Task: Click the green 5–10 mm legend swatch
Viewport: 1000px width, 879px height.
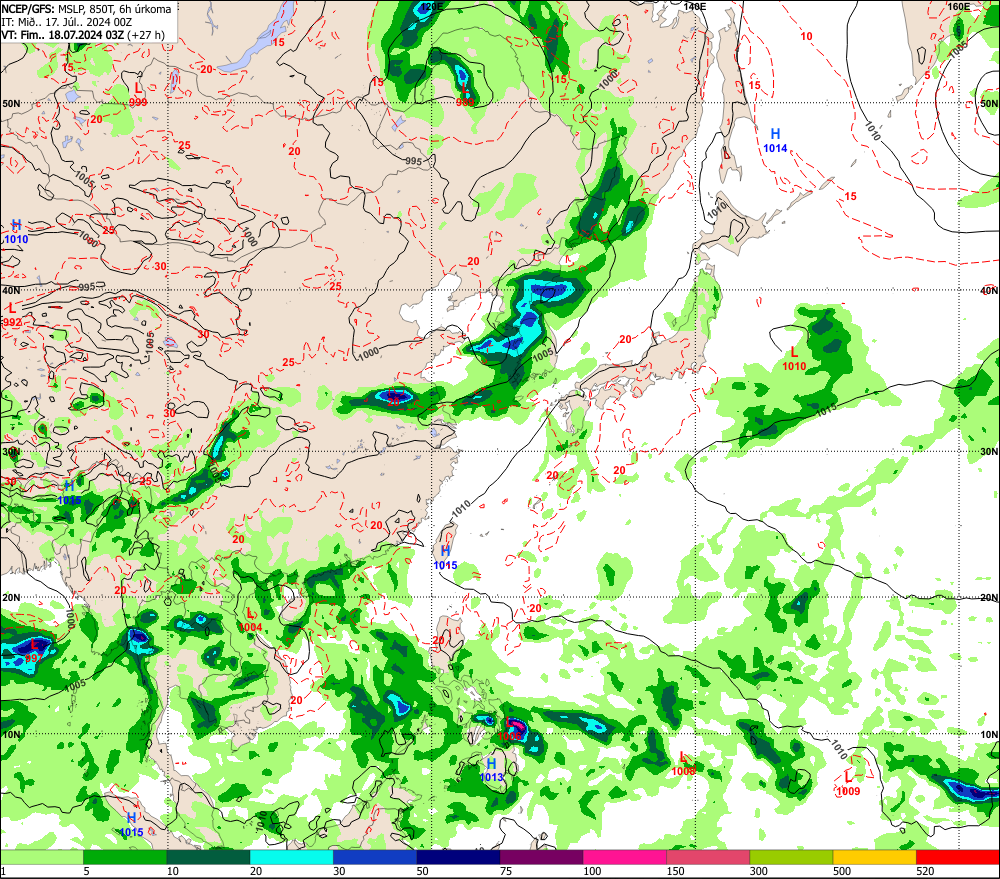Action: point(125,857)
